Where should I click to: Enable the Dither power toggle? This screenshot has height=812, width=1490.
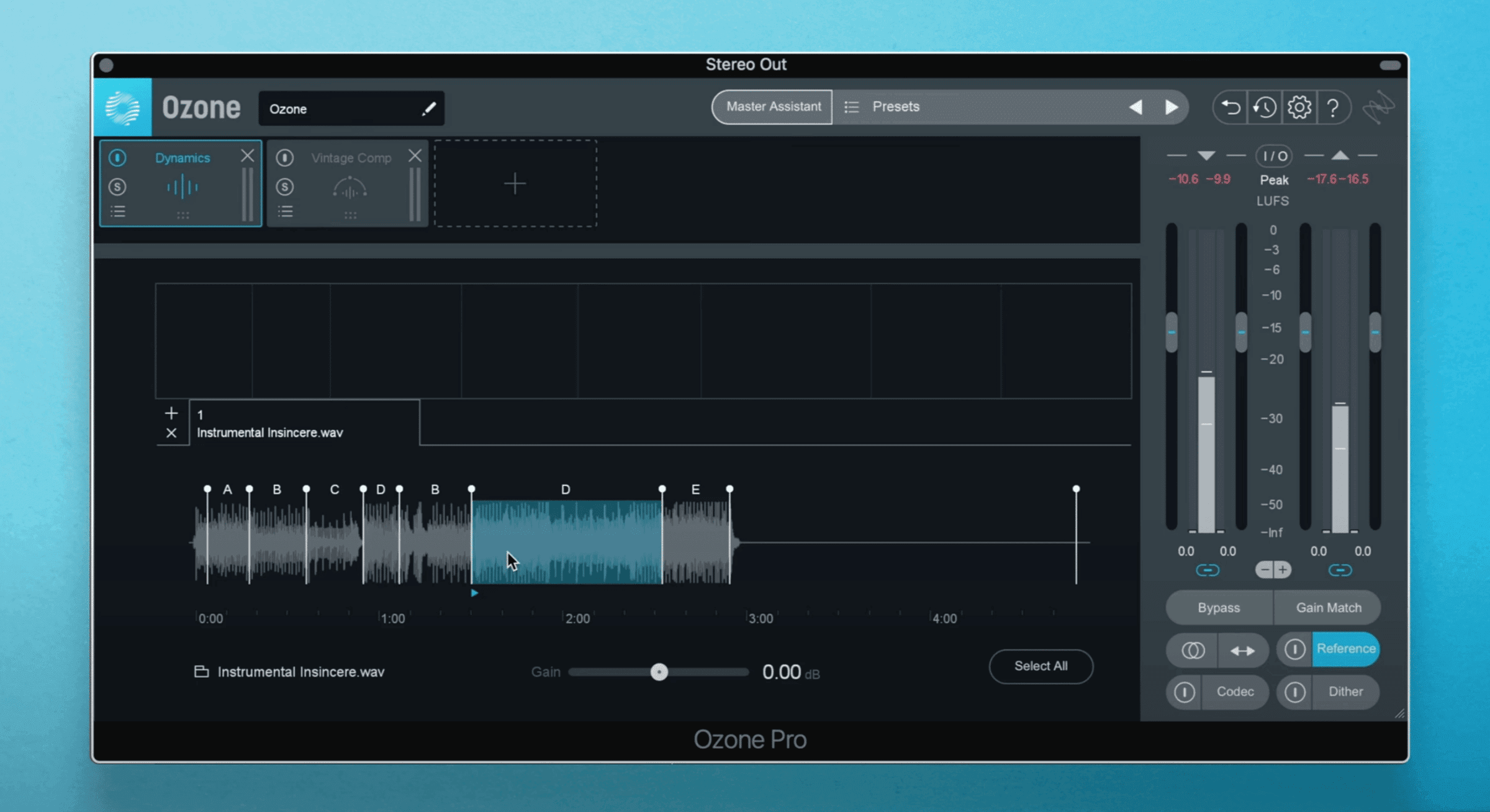[1294, 692]
